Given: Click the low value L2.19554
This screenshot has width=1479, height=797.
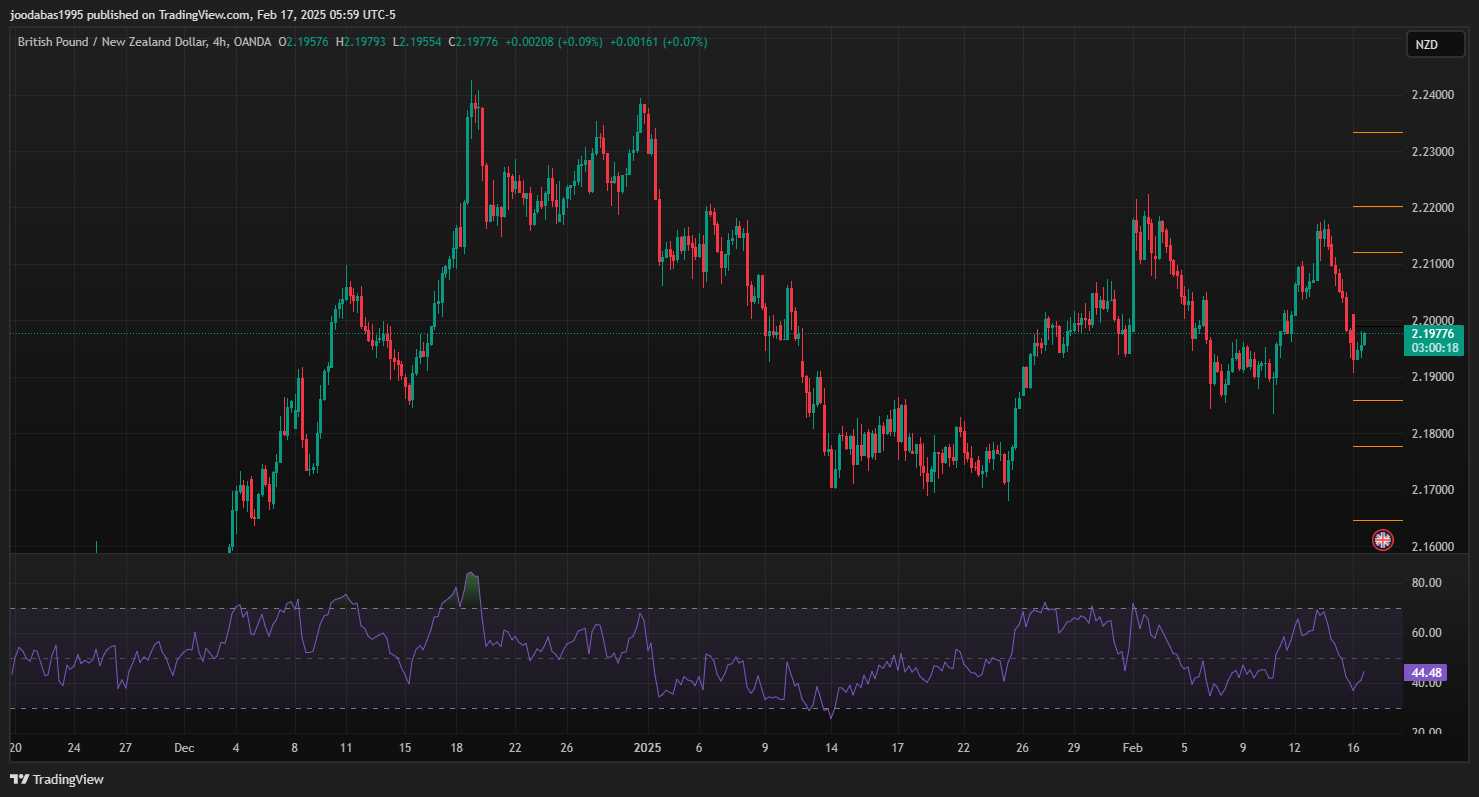Looking at the screenshot, I should point(417,42).
